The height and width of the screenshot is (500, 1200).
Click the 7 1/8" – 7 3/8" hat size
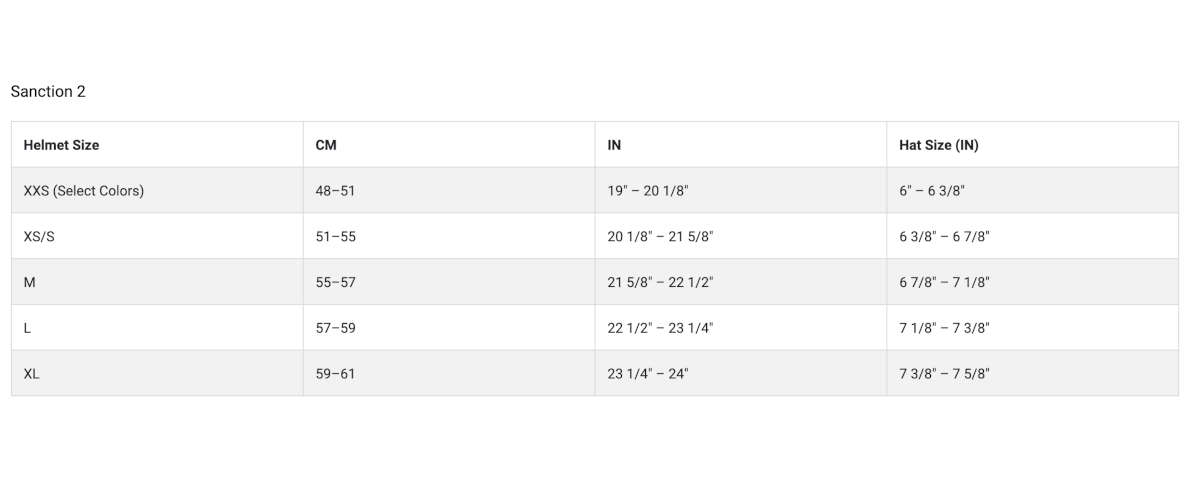click(x=944, y=328)
